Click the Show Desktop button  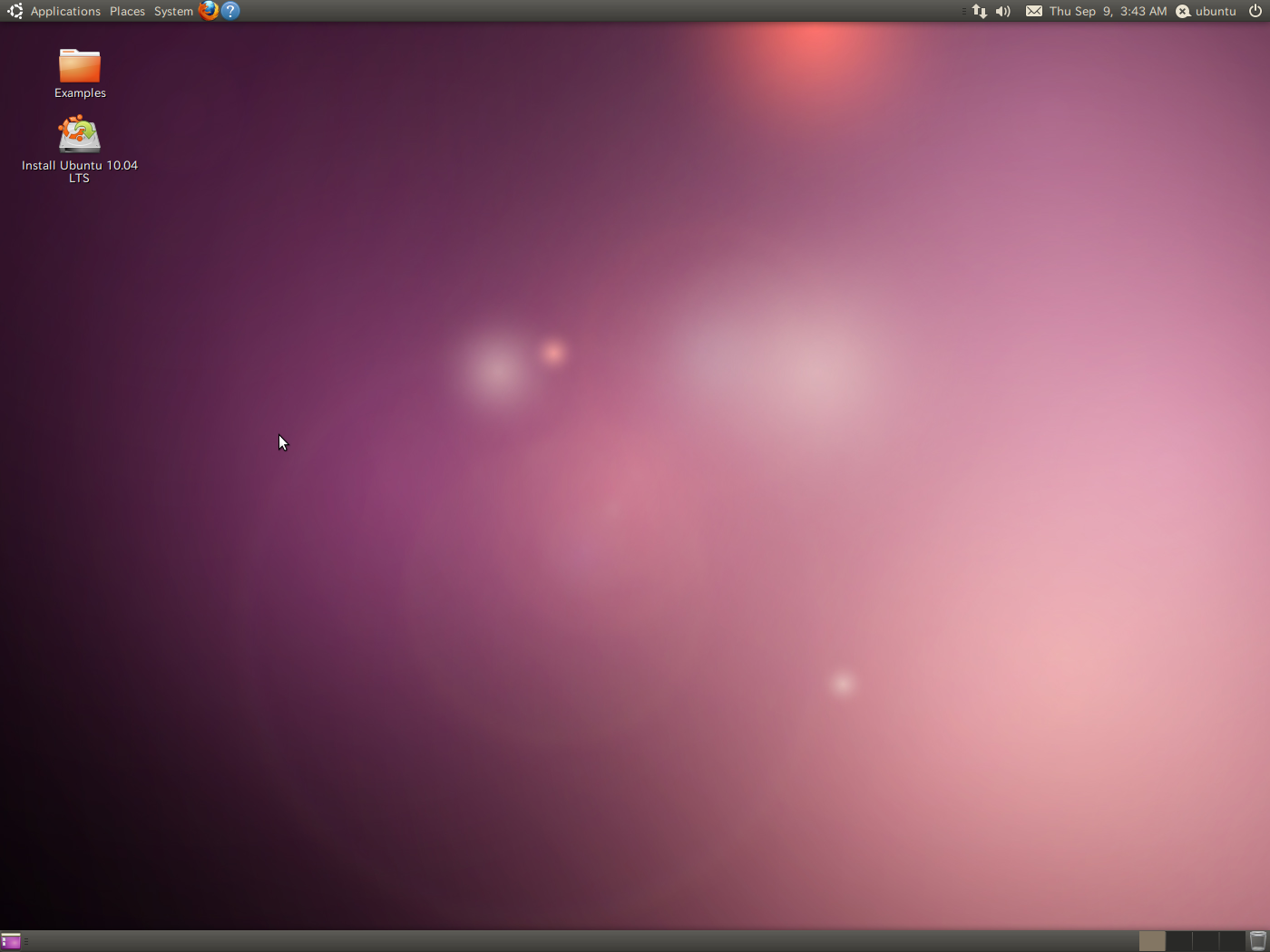pyautogui.click(x=11, y=941)
